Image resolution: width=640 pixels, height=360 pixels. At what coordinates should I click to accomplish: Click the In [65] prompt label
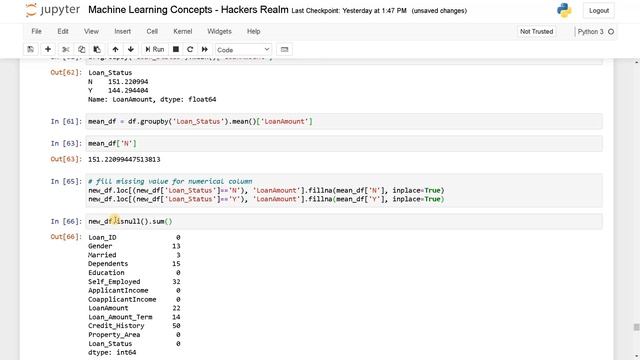click(x=66, y=181)
